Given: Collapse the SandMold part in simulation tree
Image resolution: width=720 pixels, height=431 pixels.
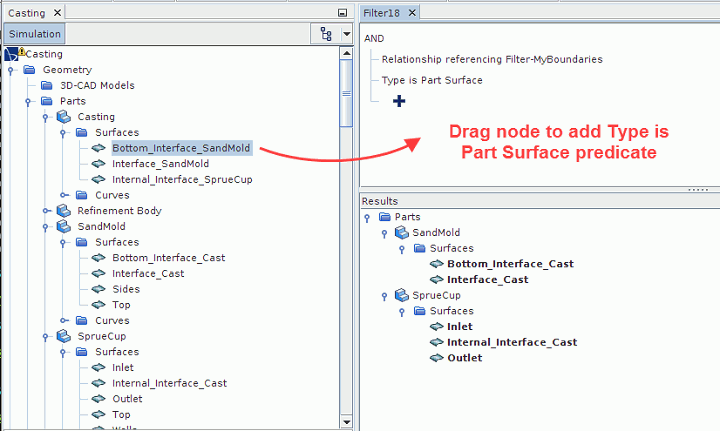Looking at the screenshot, I should coord(46,227).
